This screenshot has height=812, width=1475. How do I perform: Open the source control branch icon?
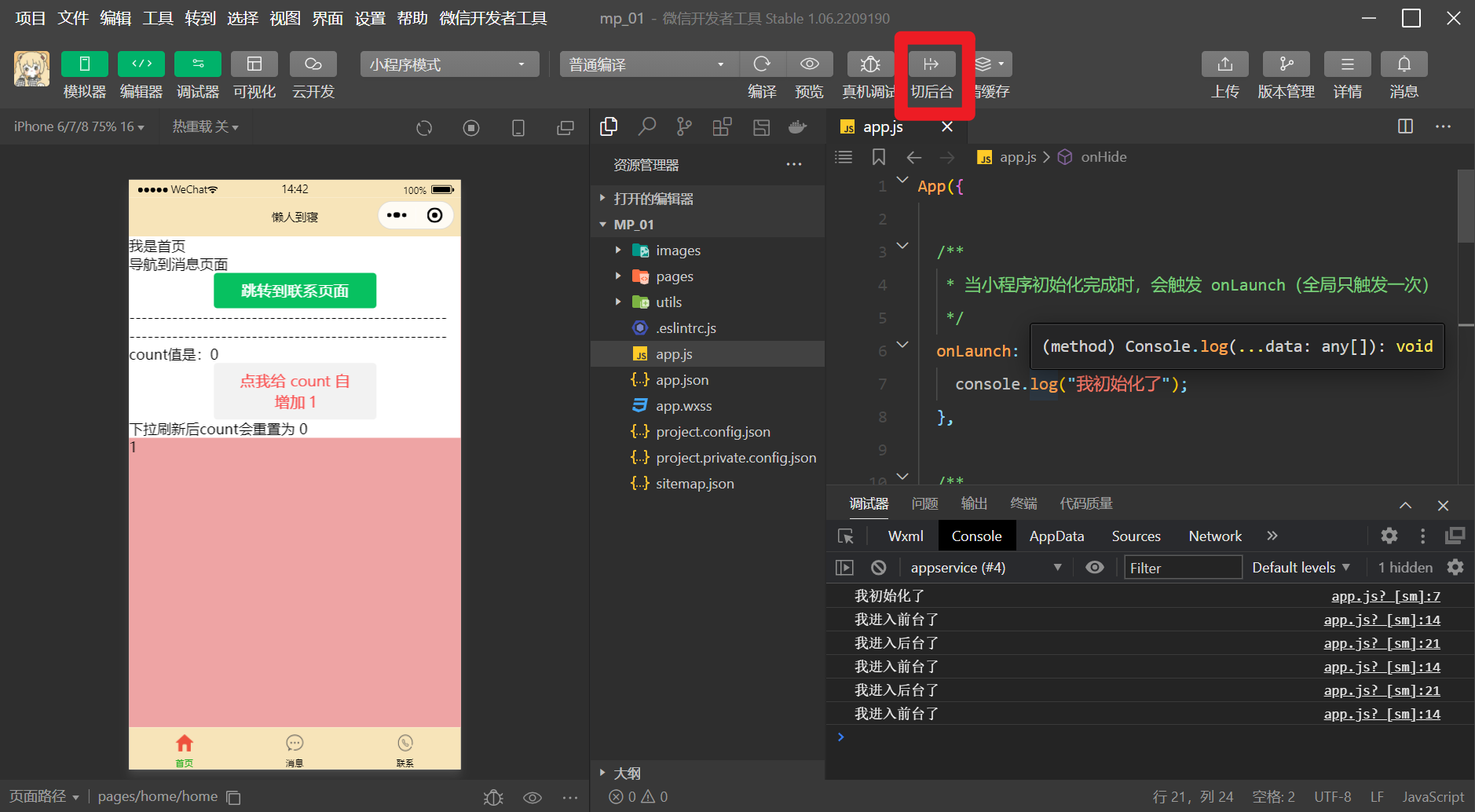click(x=685, y=126)
